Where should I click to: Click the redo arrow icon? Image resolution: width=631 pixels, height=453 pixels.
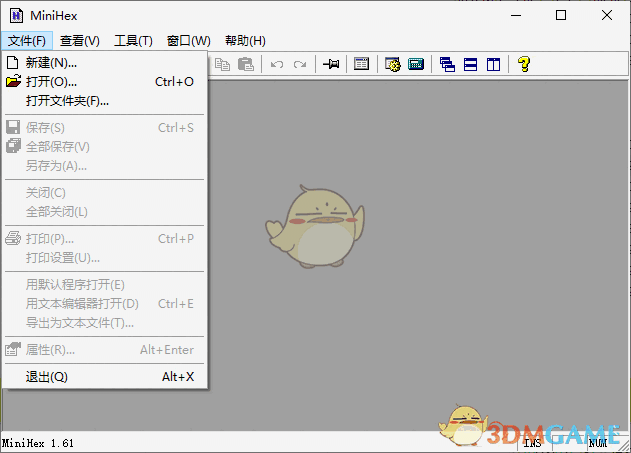(x=300, y=64)
